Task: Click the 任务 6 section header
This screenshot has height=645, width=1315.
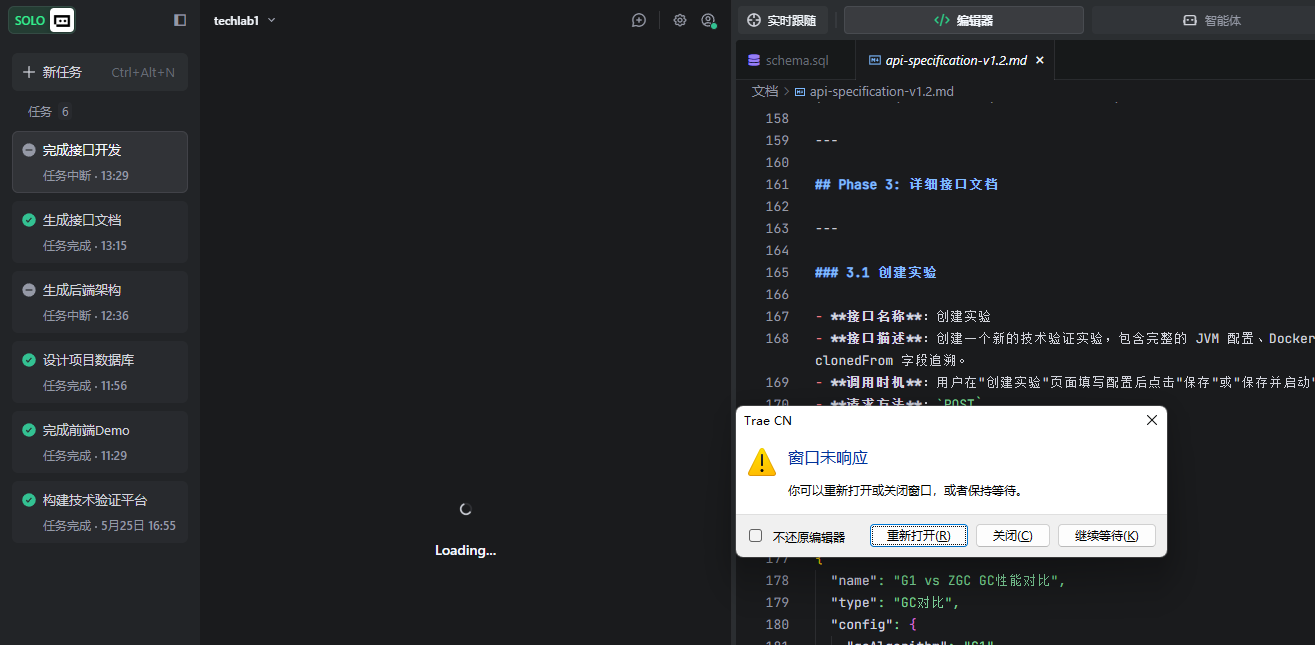Action: tap(49, 112)
